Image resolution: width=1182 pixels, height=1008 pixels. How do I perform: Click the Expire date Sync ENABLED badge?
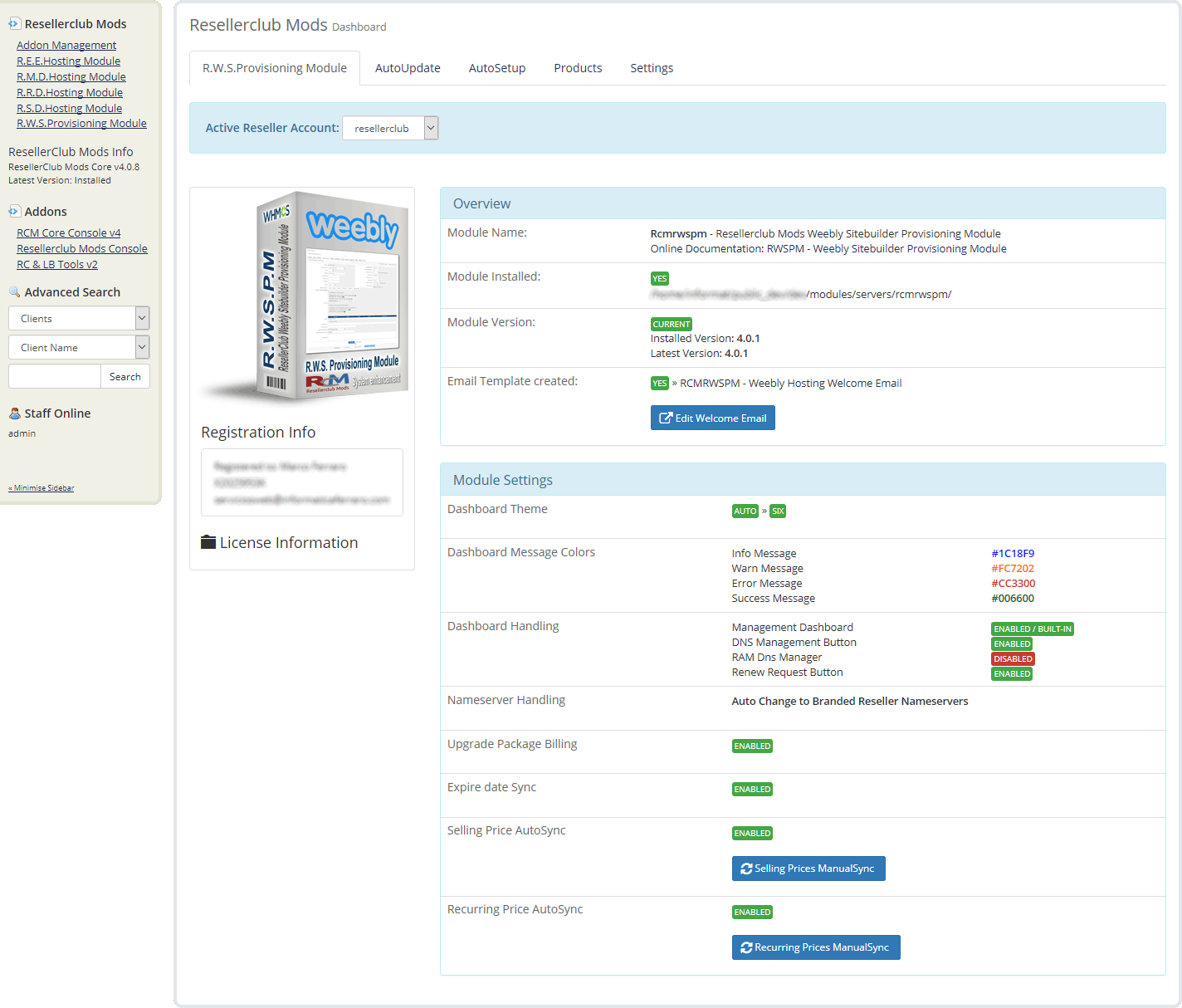coord(752,790)
